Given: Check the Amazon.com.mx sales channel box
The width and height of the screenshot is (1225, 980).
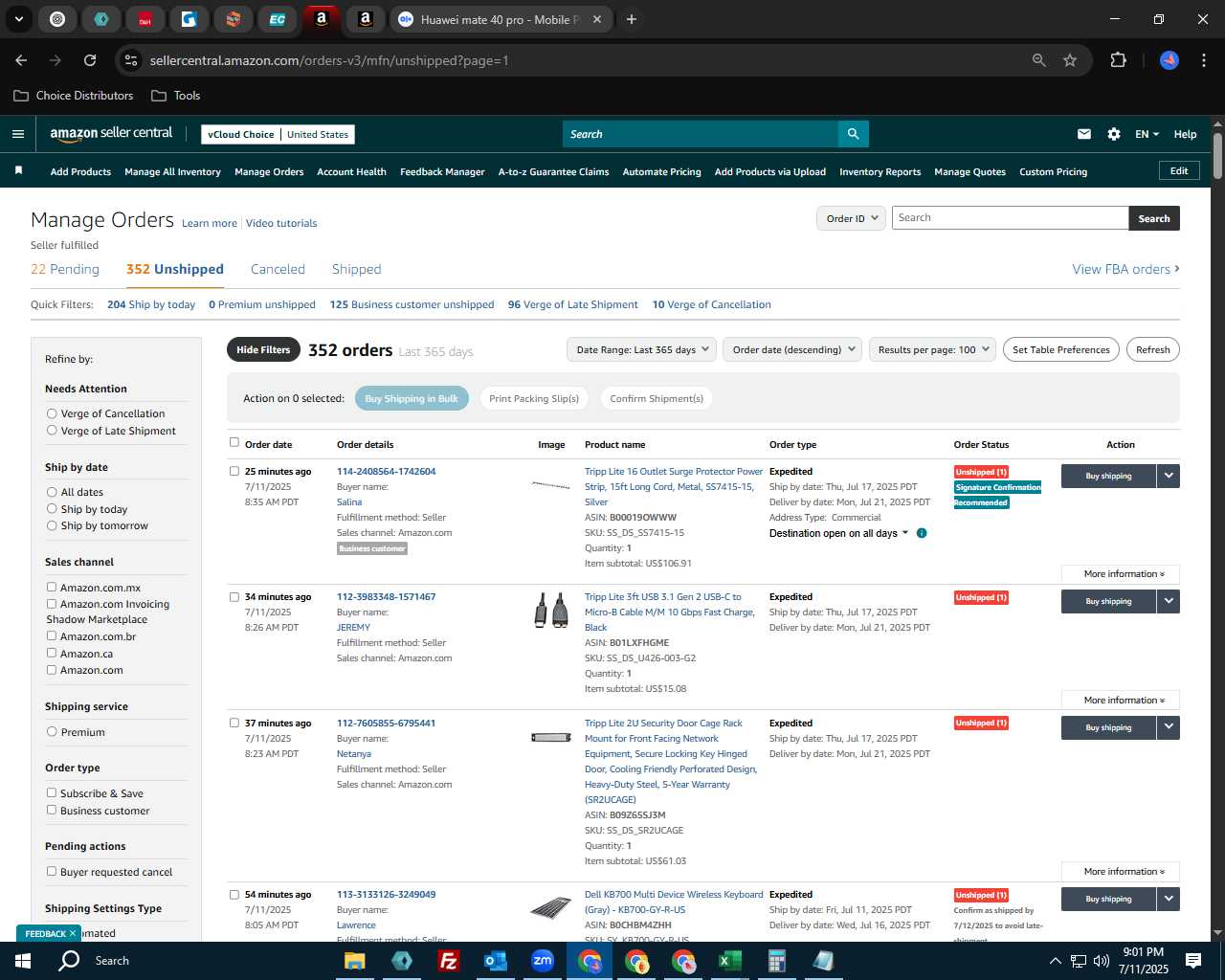Looking at the screenshot, I should pos(52,587).
